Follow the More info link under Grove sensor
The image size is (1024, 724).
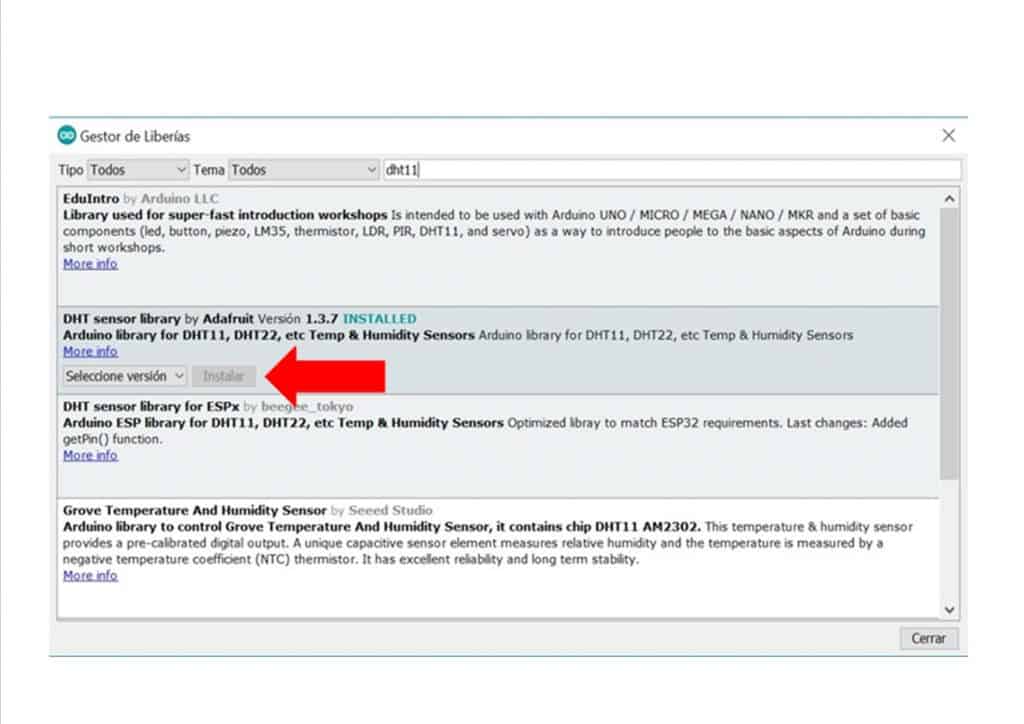click(90, 576)
